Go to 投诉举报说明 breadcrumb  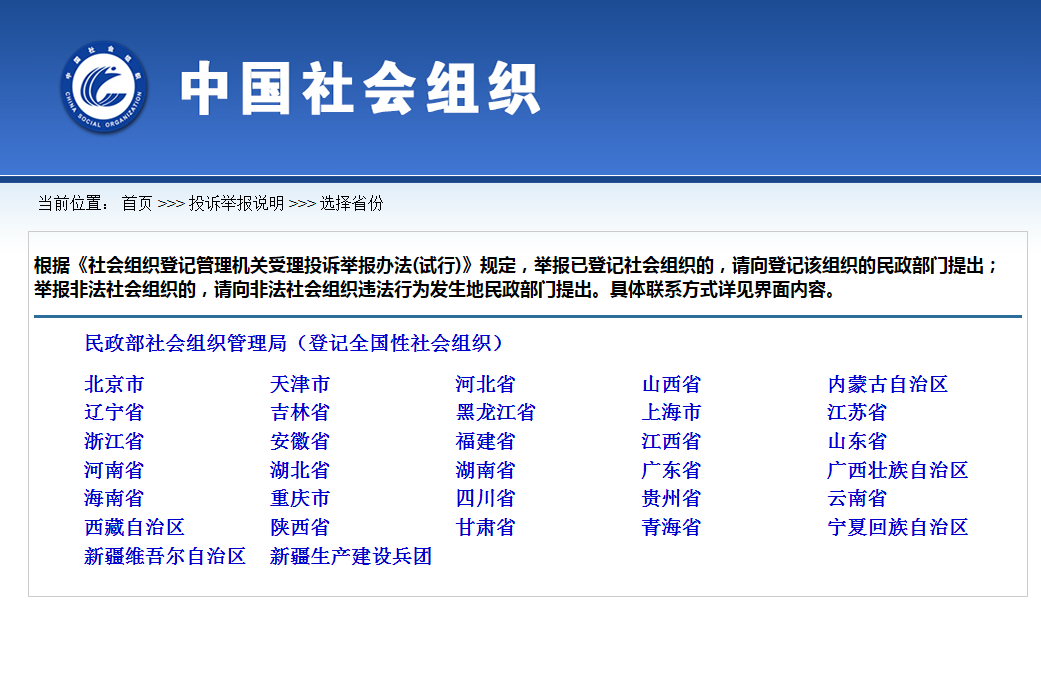point(236,203)
